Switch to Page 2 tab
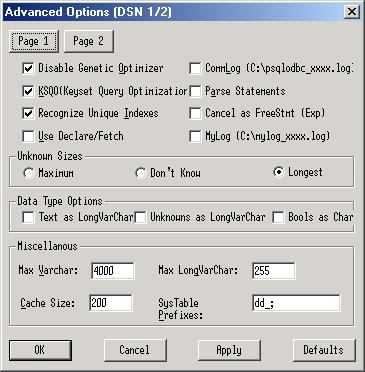Screen dimensions: 365x372 (x=89, y=41)
